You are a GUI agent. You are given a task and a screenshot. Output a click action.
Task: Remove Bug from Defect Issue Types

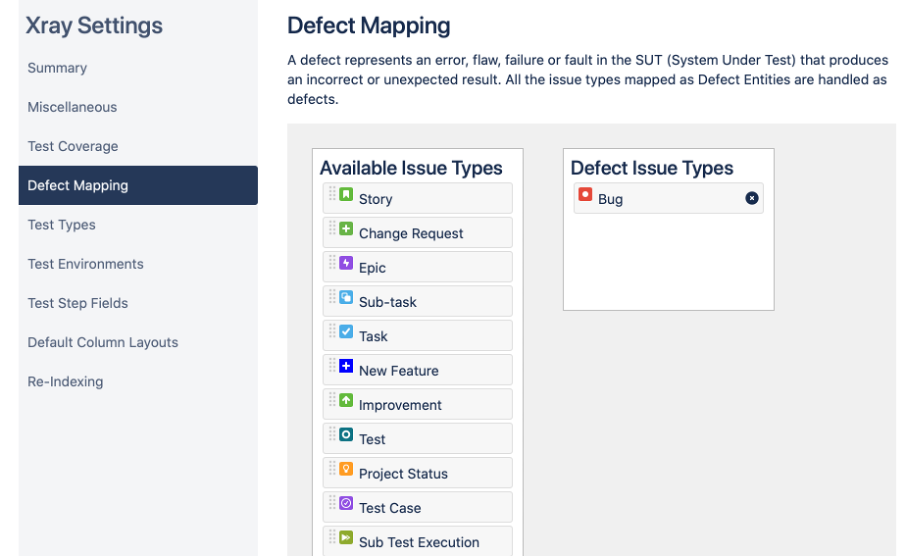(x=752, y=198)
